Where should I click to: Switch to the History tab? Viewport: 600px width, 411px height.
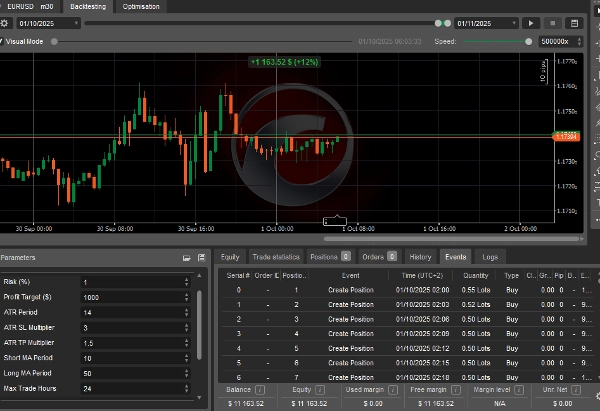point(420,257)
